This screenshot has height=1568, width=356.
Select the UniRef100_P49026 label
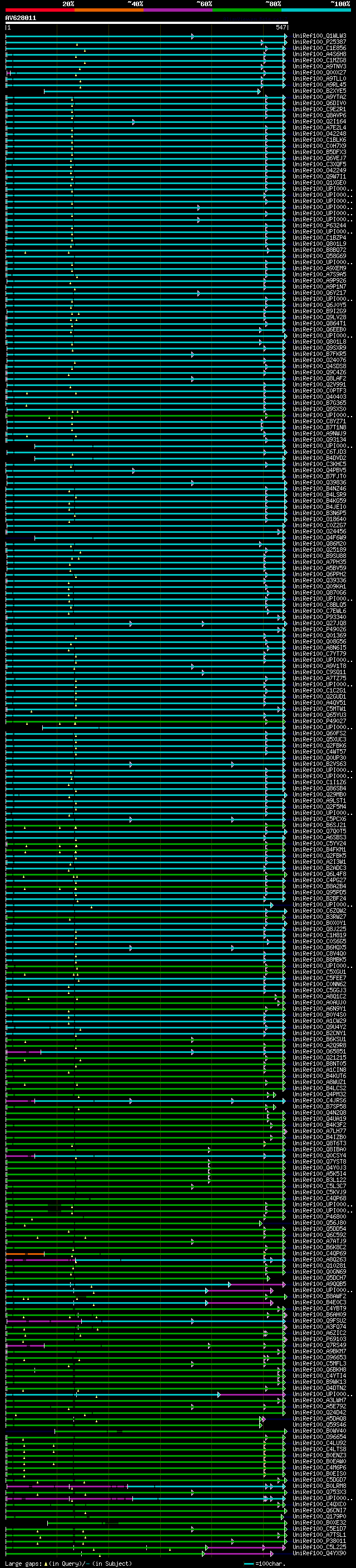319,630
